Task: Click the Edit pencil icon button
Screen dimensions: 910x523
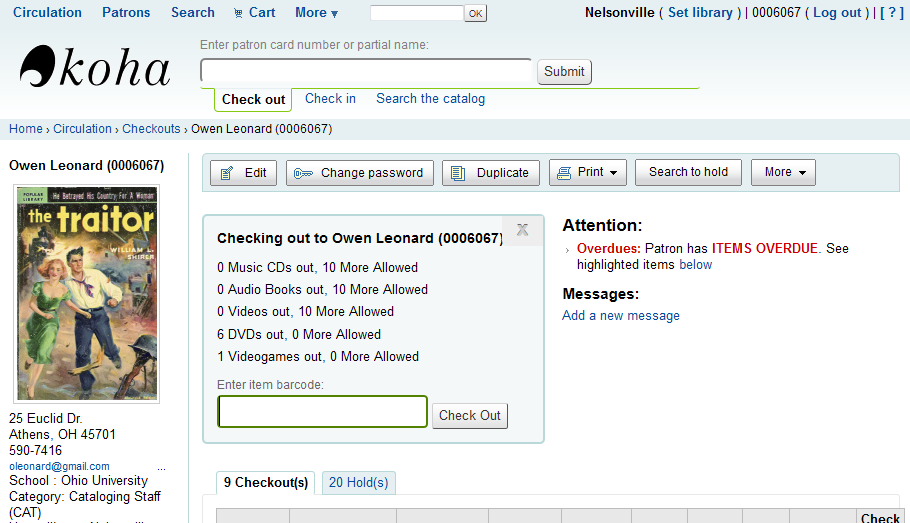Action: [227, 173]
